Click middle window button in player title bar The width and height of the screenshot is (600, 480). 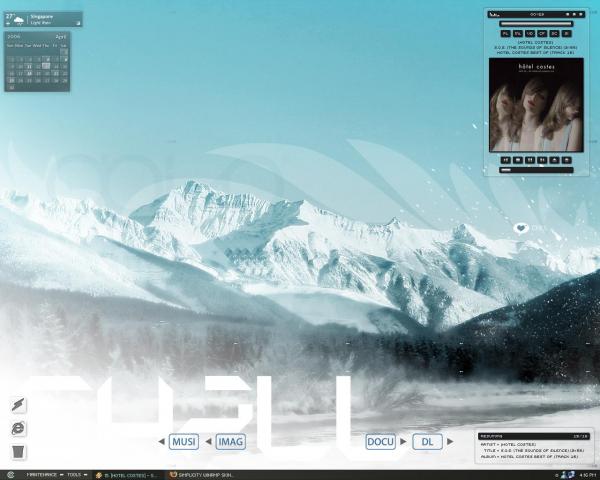(574, 15)
